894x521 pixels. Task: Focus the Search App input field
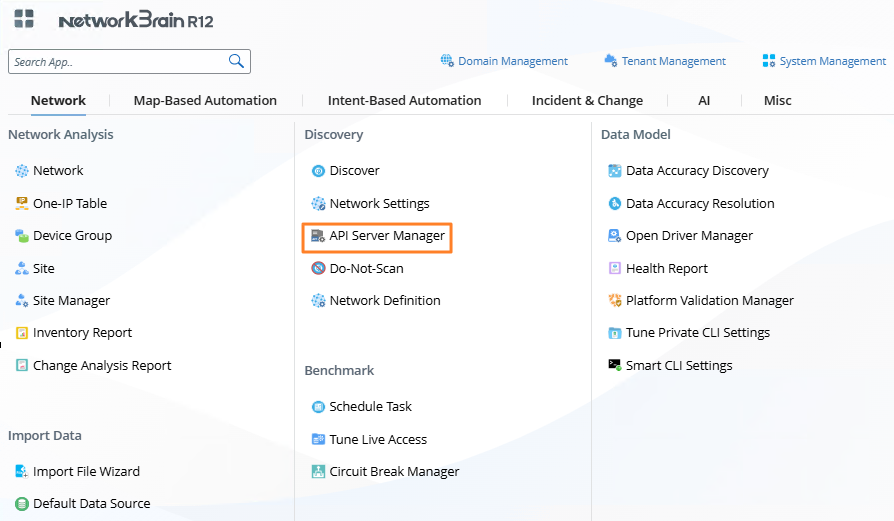coord(118,62)
